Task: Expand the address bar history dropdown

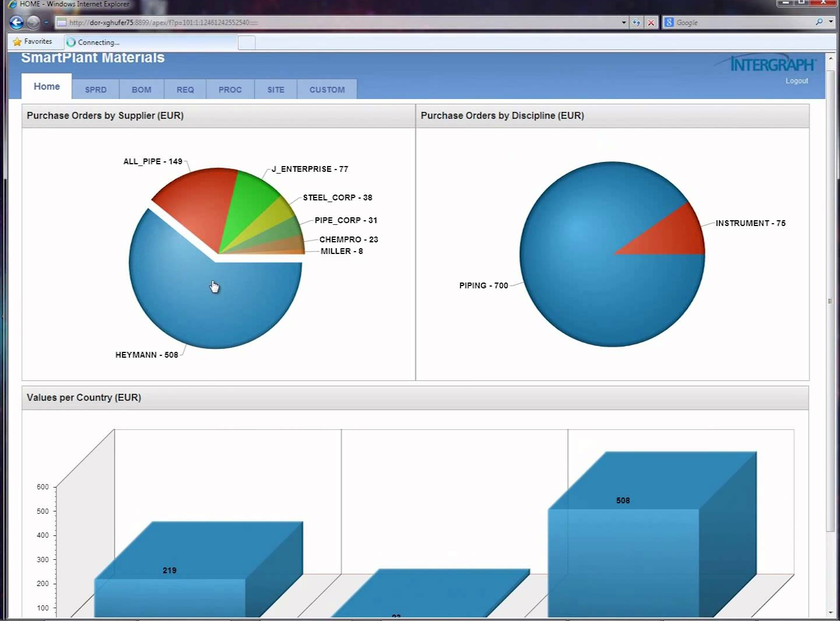Action: pyautogui.click(x=624, y=22)
